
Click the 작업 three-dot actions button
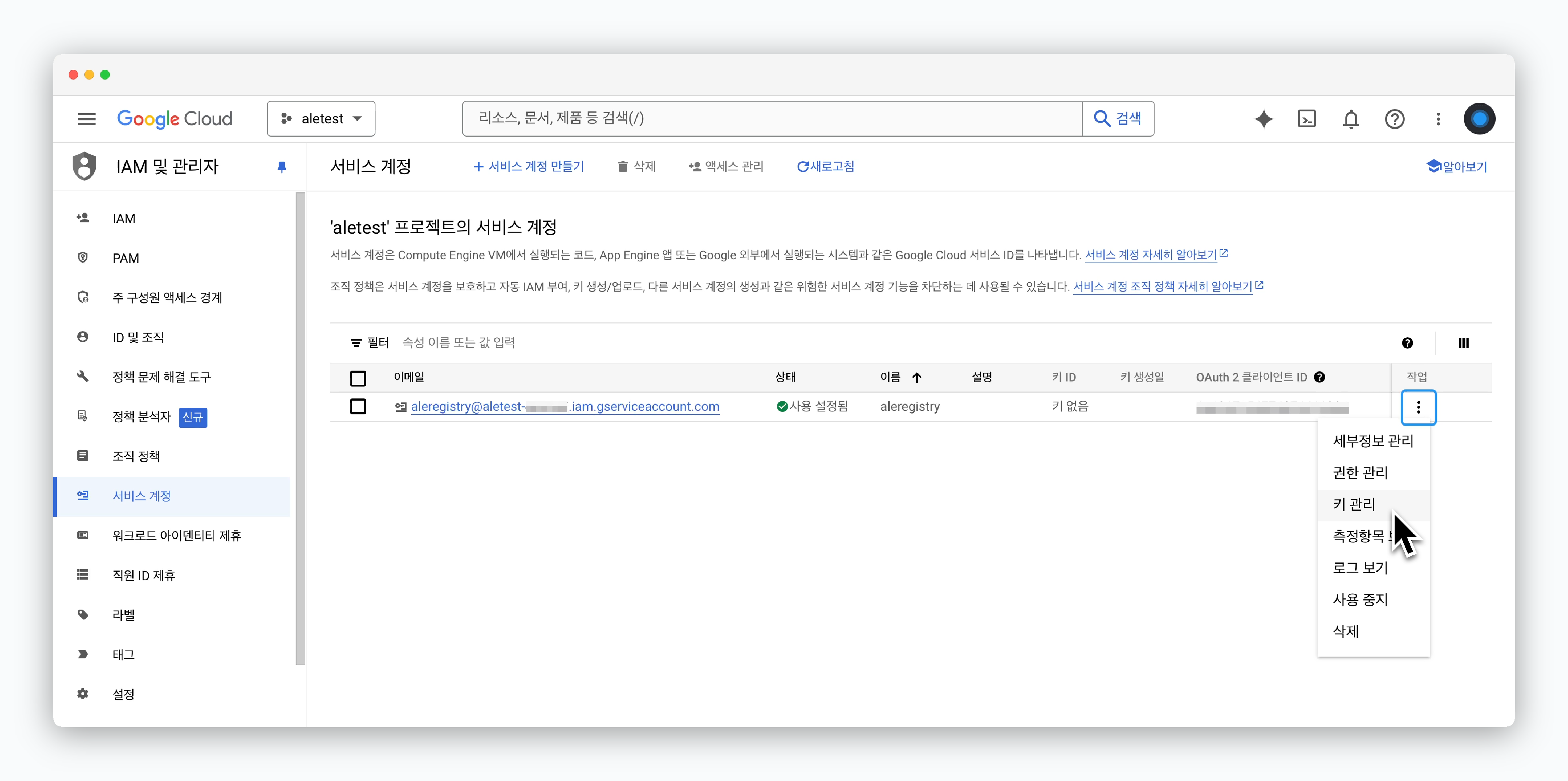1418,407
